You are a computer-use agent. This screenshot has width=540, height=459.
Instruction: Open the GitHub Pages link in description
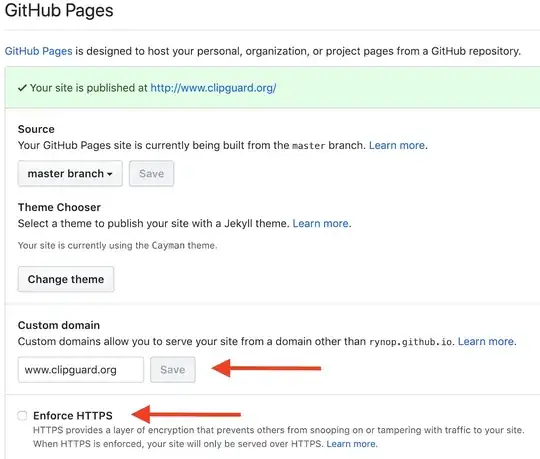coord(39,51)
